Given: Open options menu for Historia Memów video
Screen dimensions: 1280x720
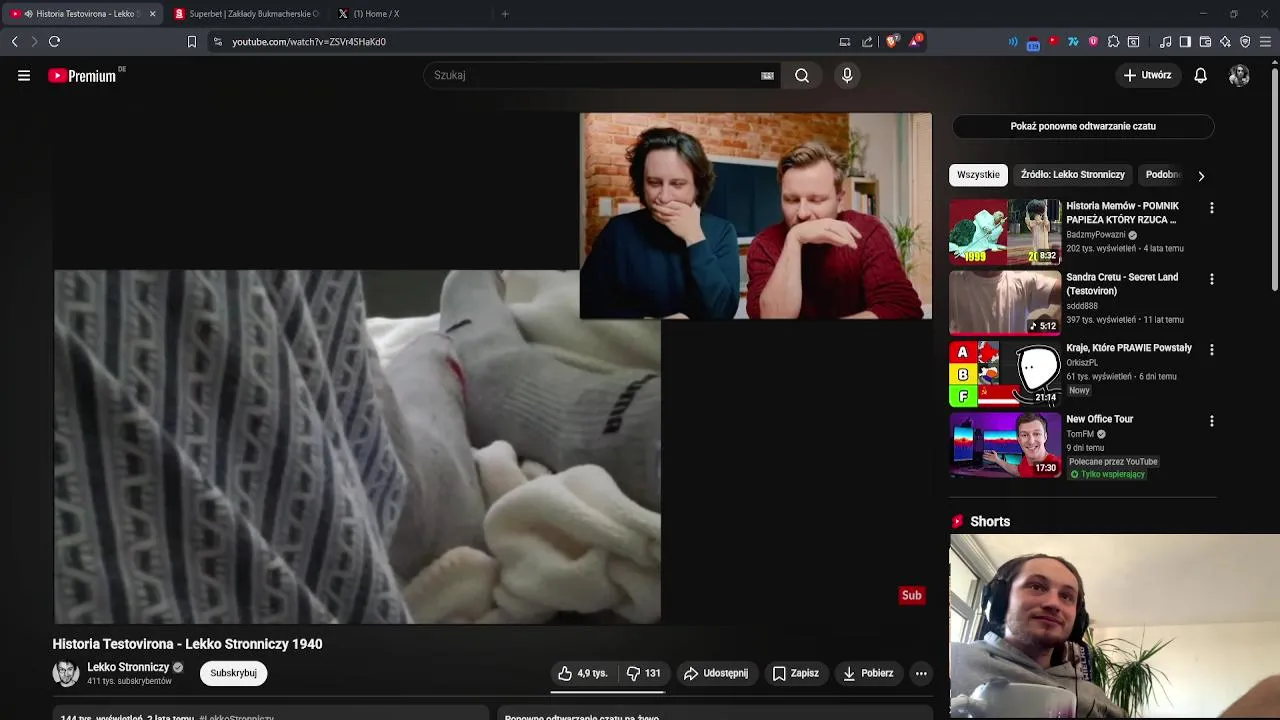Looking at the screenshot, I should (1212, 208).
